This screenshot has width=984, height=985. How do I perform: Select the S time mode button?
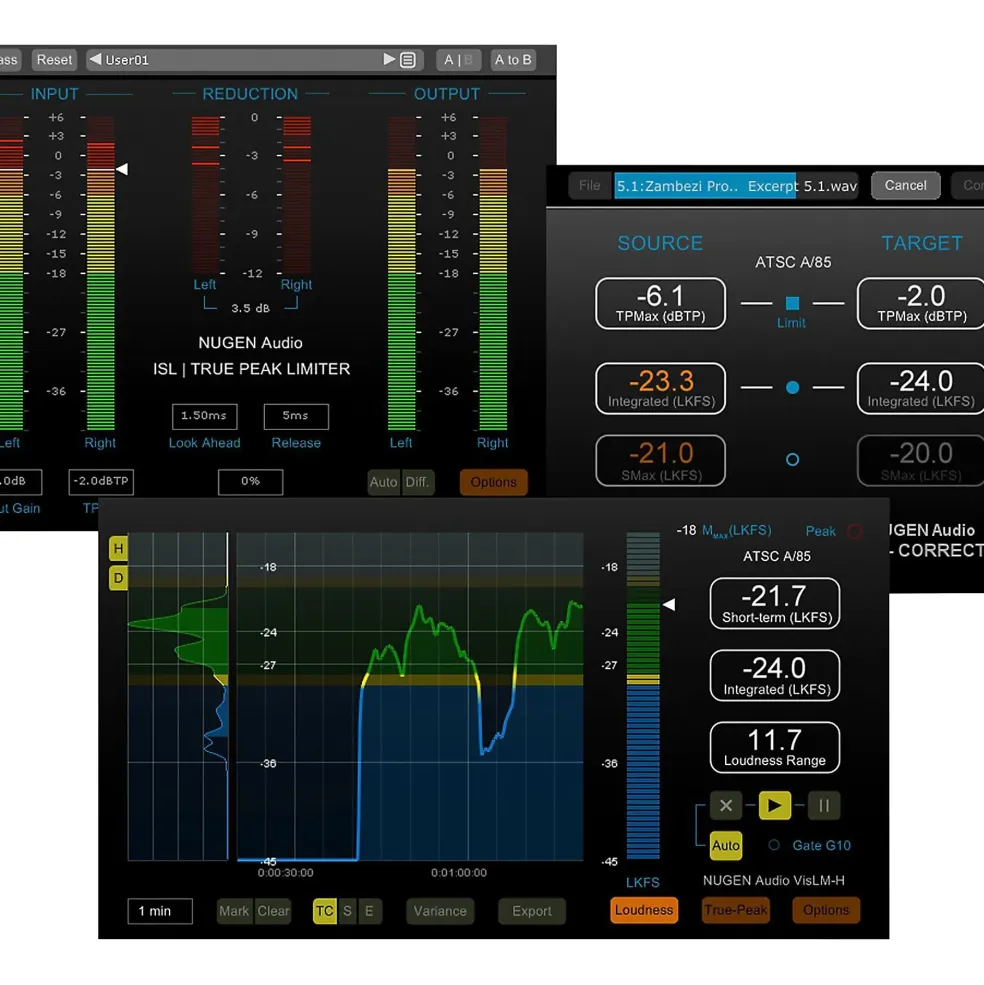[x=347, y=911]
